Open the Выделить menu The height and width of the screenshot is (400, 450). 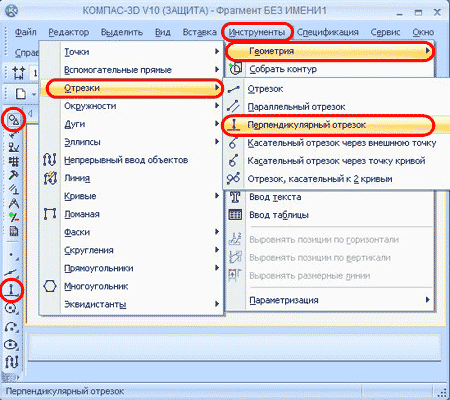(x=122, y=32)
